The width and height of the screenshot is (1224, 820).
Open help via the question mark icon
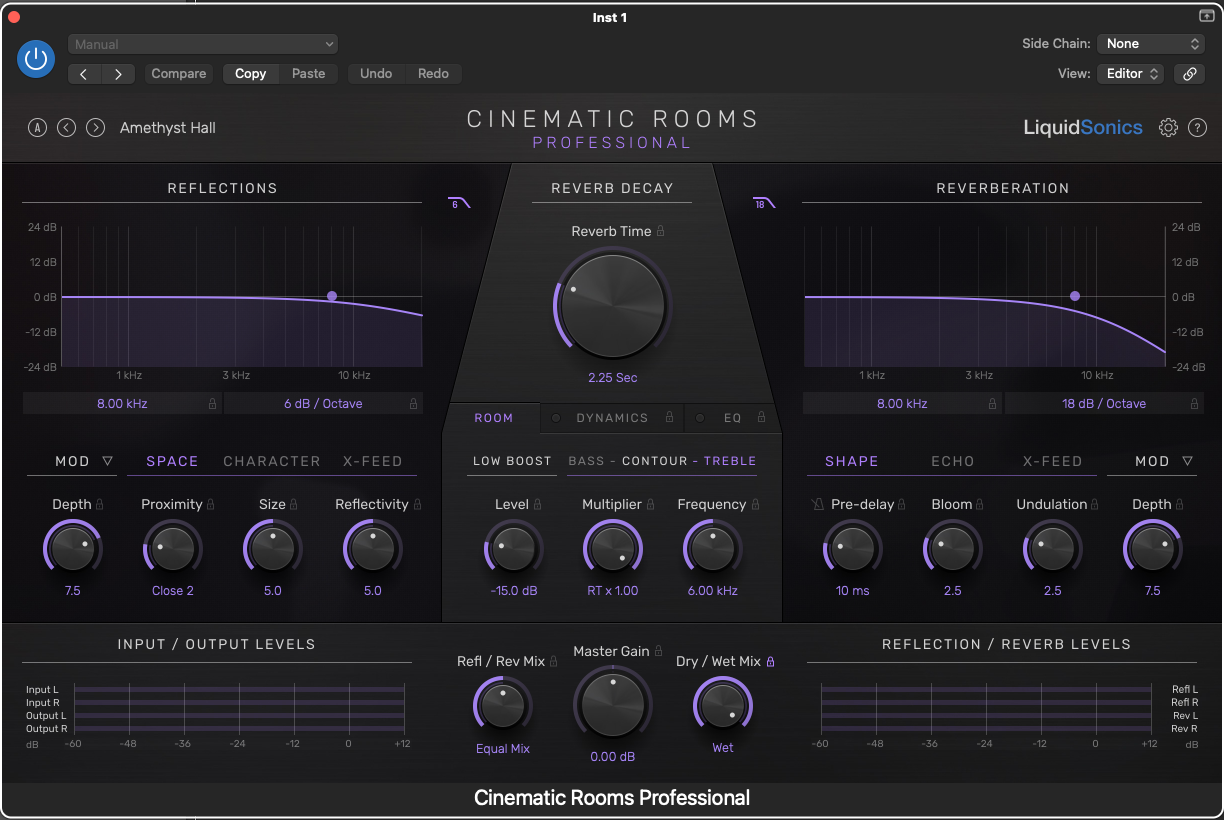1197,127
